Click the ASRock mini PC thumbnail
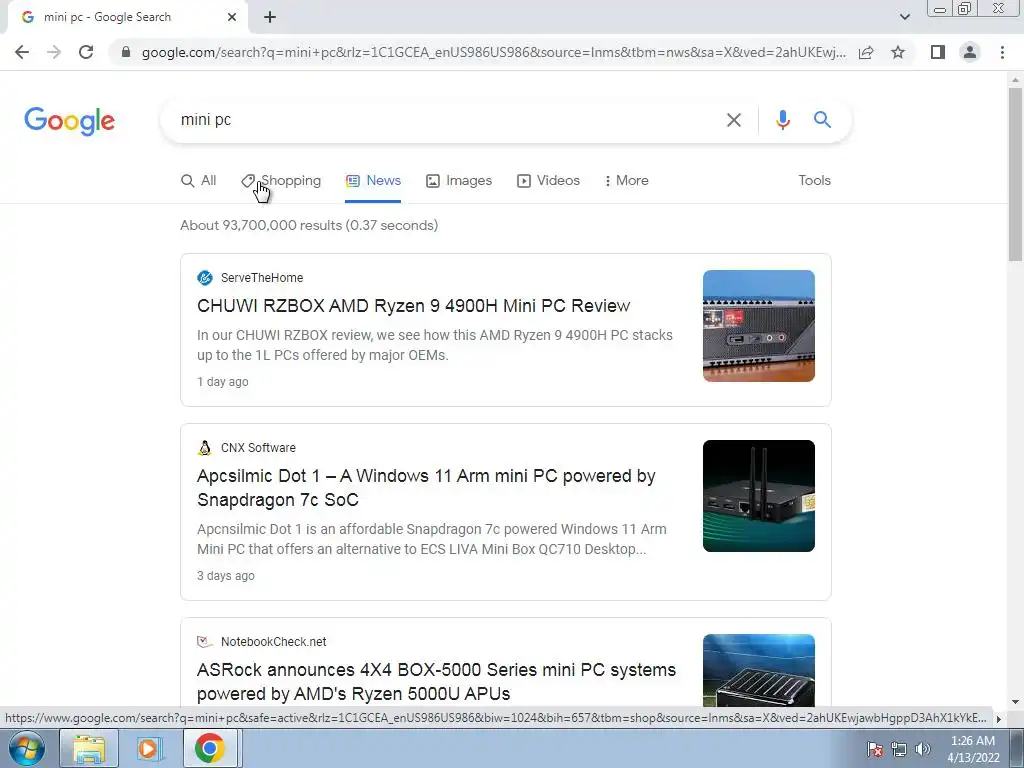 pos(759,671)
